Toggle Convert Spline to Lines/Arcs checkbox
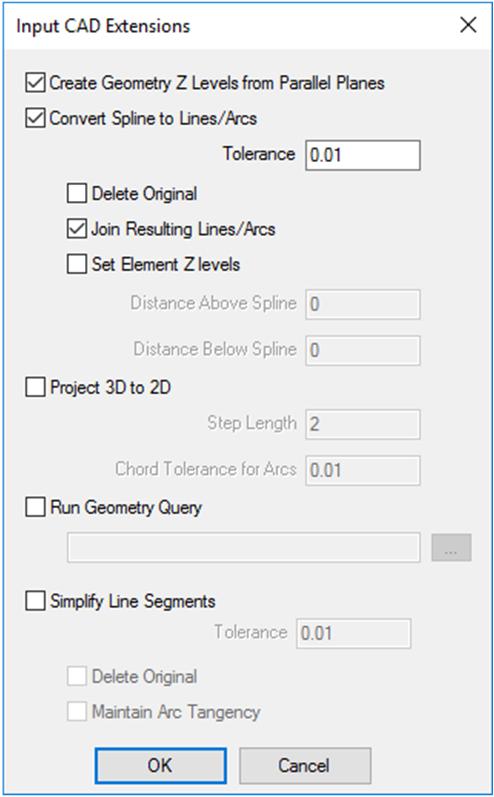This screenshot has height=797, width=494. point(35,118)
